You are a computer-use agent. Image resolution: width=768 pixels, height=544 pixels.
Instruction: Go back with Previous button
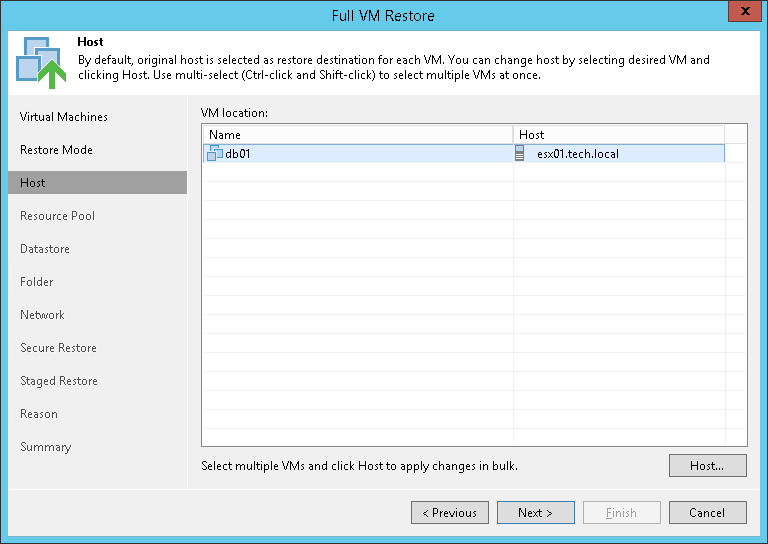pos(450,513)
